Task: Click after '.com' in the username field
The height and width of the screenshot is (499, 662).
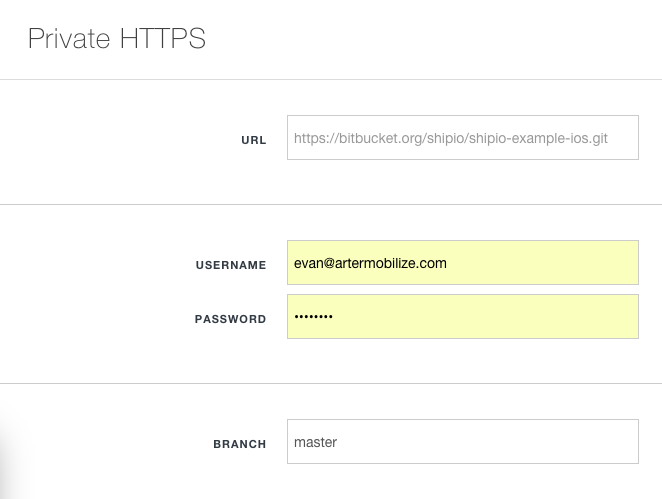Action: coord(448,263)
